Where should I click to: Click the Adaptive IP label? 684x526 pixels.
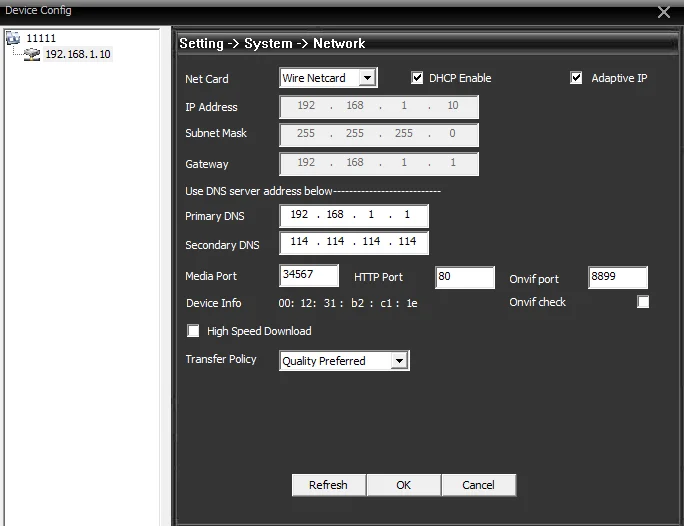point(619,78)
